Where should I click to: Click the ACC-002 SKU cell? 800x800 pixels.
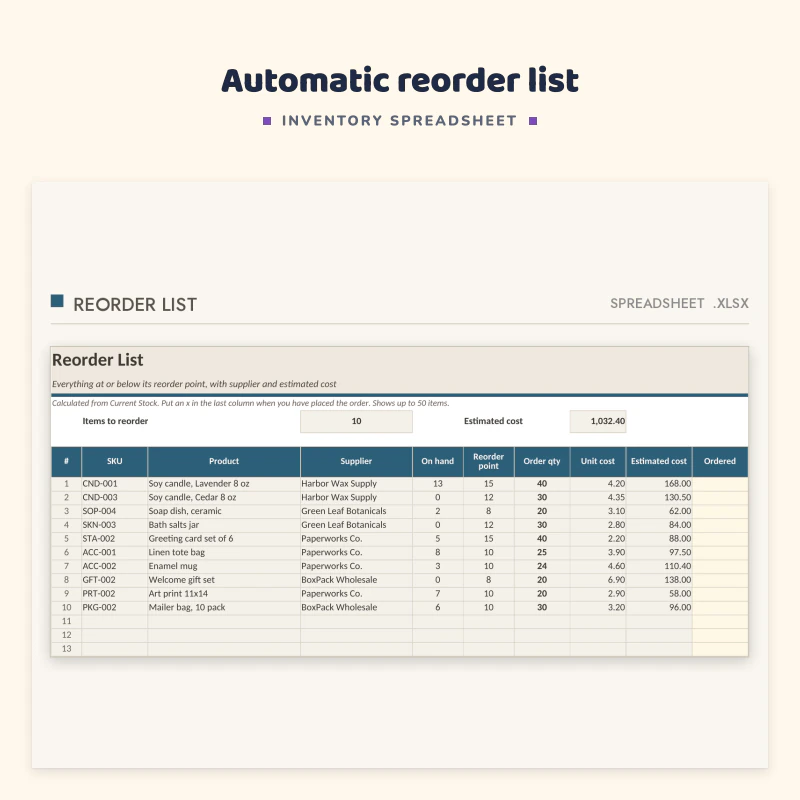(114, 566)
